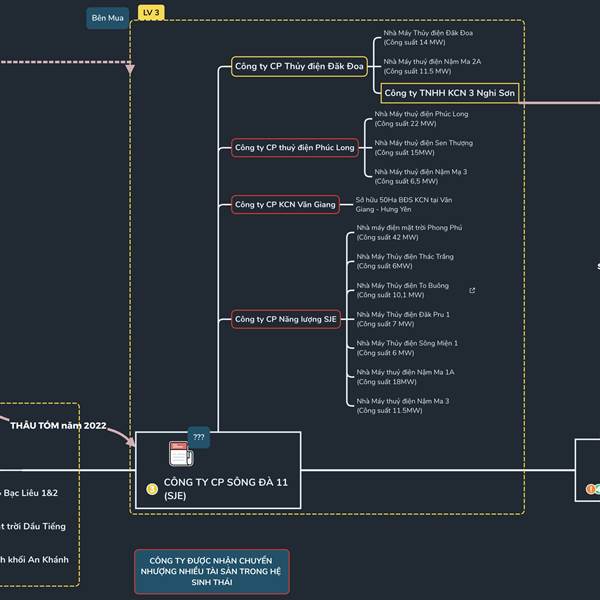600x600 pixels.
Task: Select 'Nhà Máy Thủy điện Thác Trắng' item
Action: 405,261
